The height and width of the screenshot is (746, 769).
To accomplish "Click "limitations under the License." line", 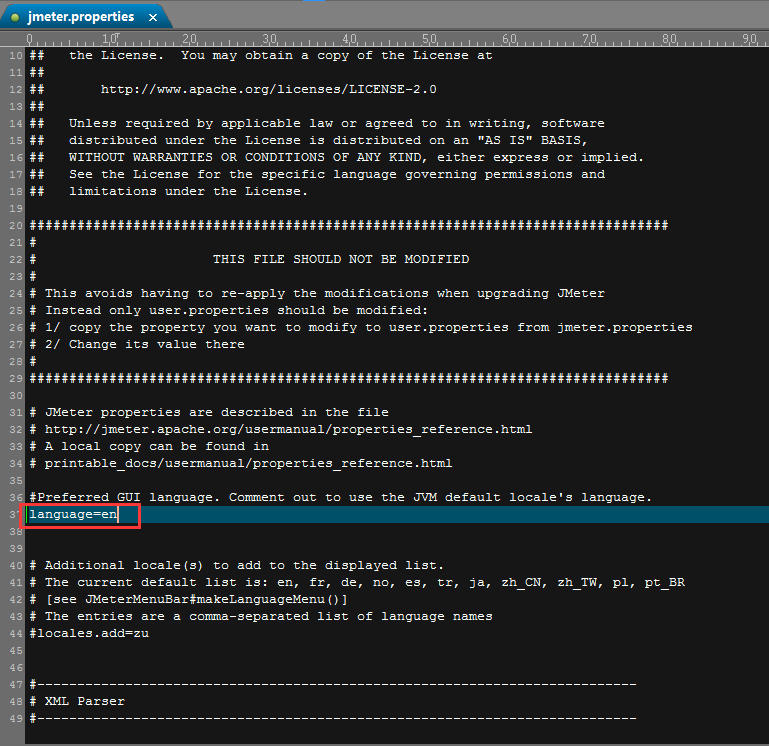I will click(x=188, y=191).
